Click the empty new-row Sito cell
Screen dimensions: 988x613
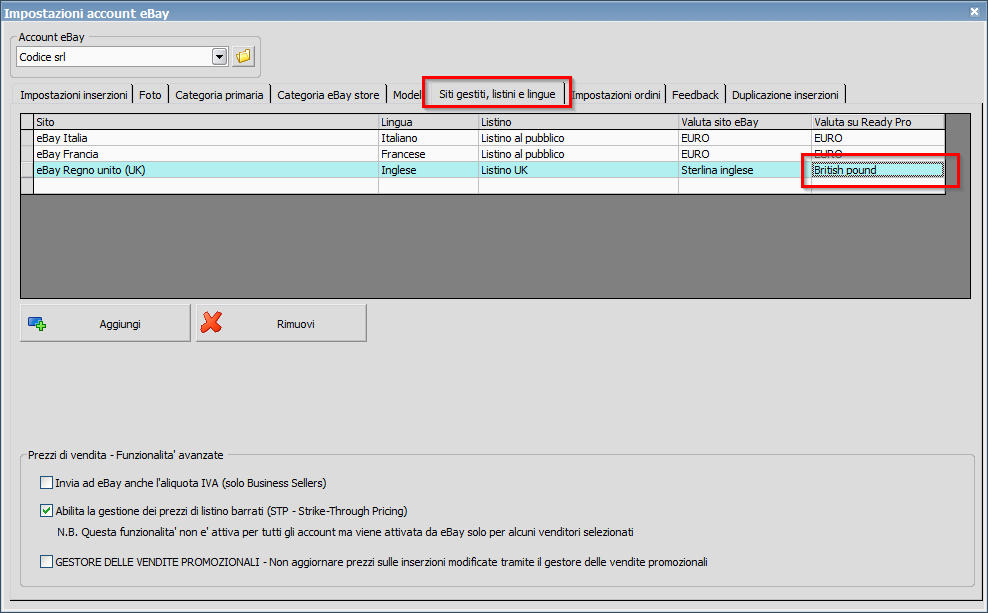pos(206,186)
